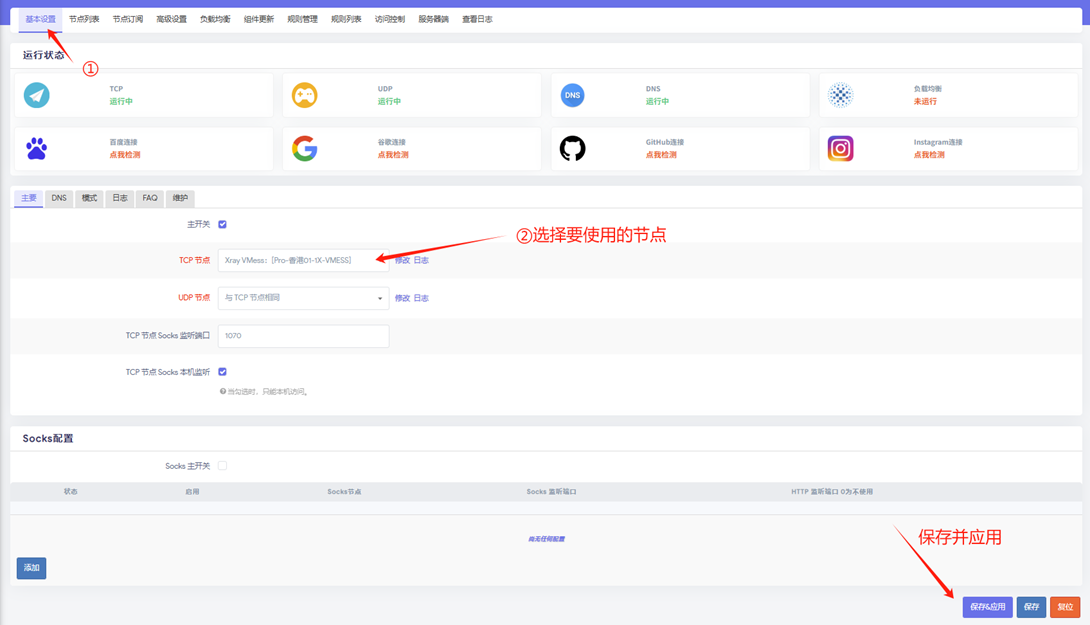Click the Baidu paw connection icon

pos(37,149)
